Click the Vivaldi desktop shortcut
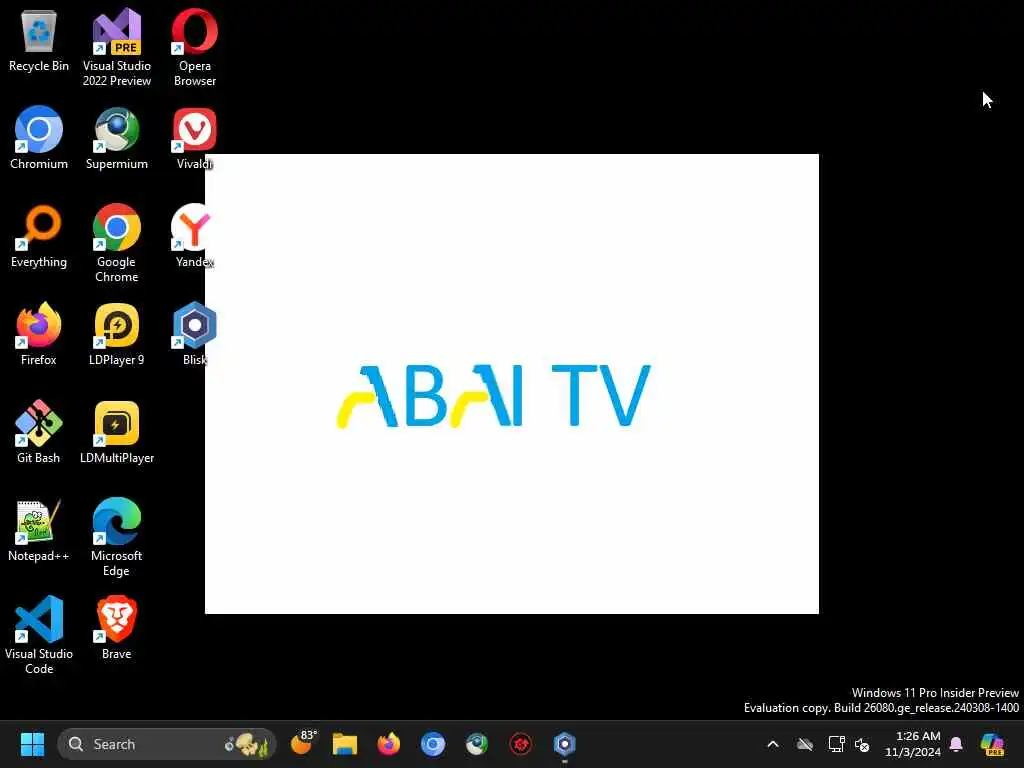 pyautogui.click(x=195, y=138)
